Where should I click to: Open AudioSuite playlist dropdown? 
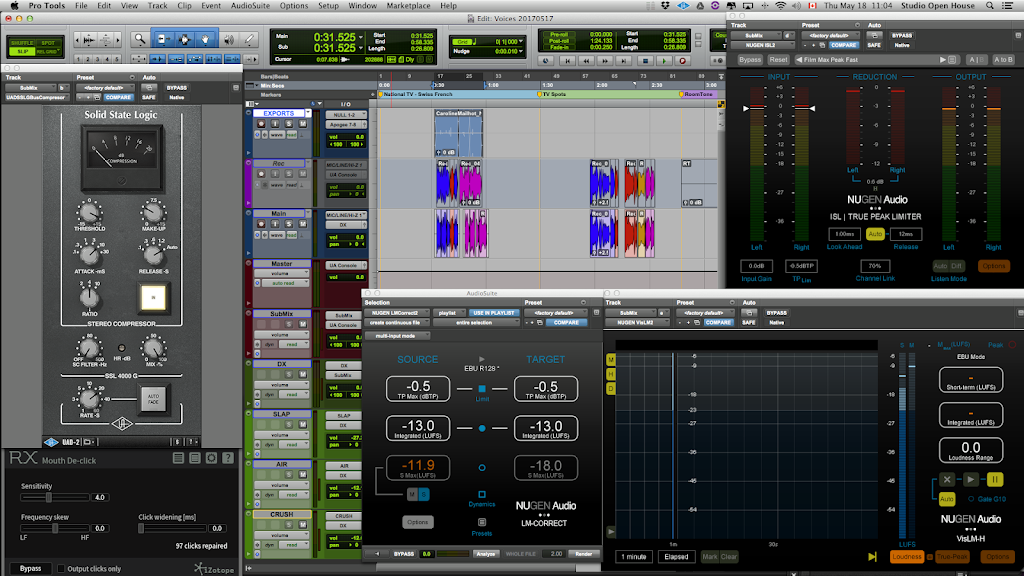(449, 313)
